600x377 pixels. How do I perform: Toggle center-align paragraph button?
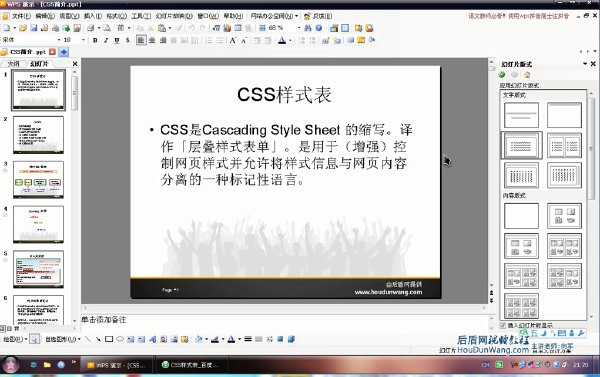point(152,40)
